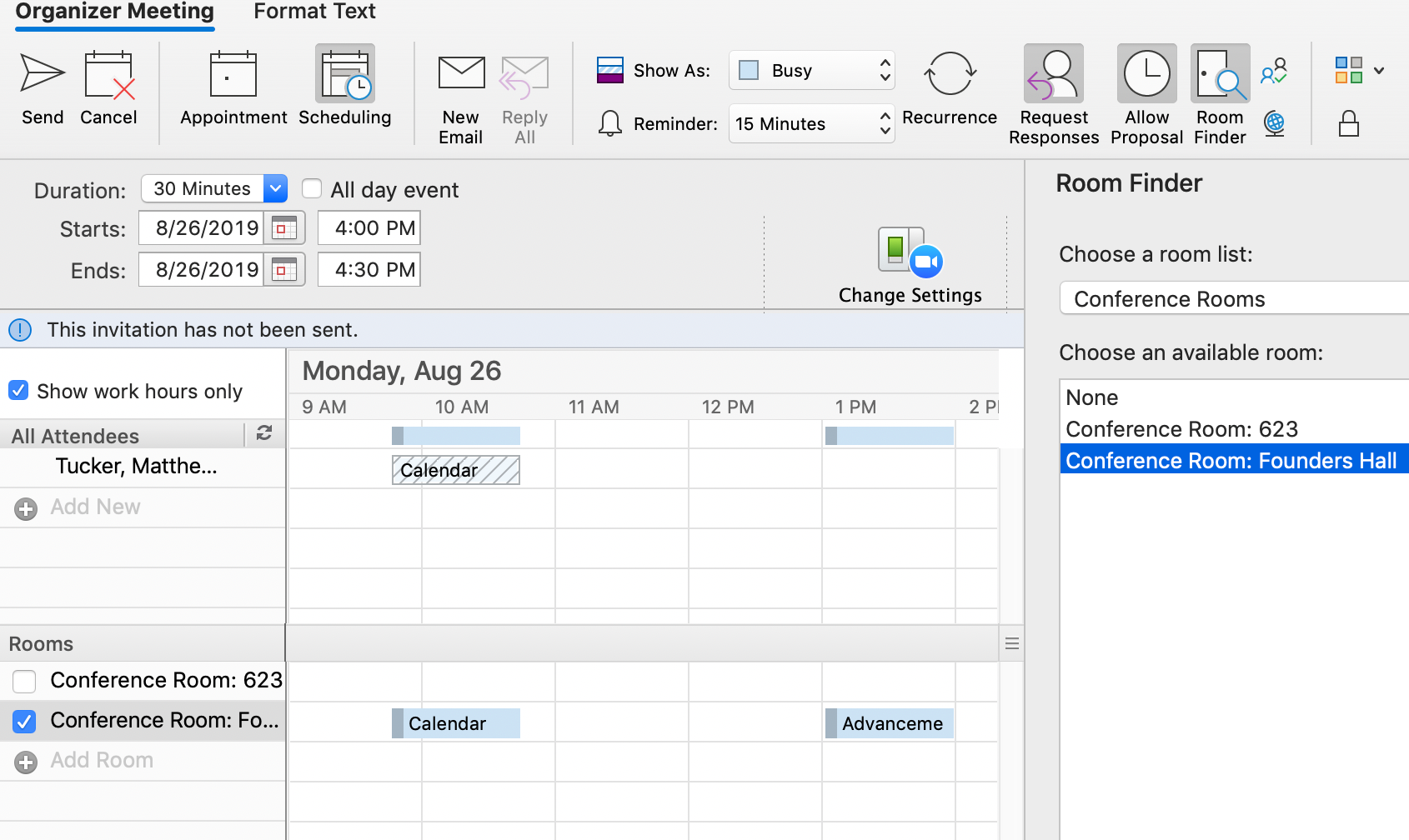Image resolution: width=1409 pixels, height=840 pixels.
Task: Click the Monday, Aug 26 date header
Action: tap(402, 371)
